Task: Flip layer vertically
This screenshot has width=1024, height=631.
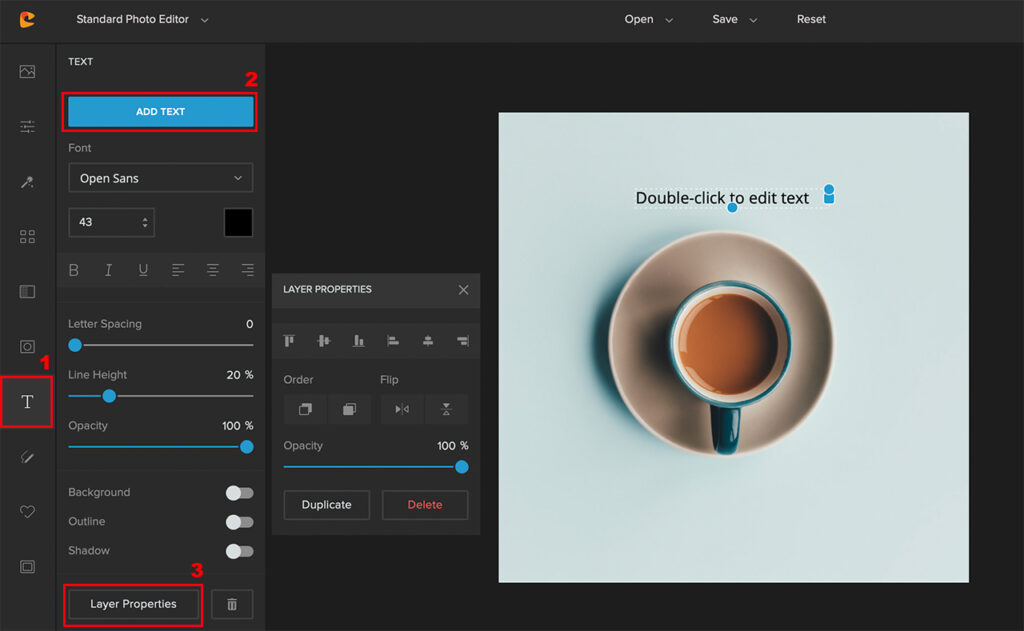Action: coord(447,410)
